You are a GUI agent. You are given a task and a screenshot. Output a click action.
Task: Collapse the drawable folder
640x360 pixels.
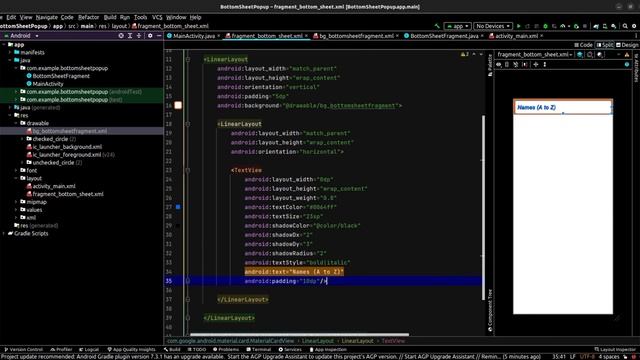[16, 123]
